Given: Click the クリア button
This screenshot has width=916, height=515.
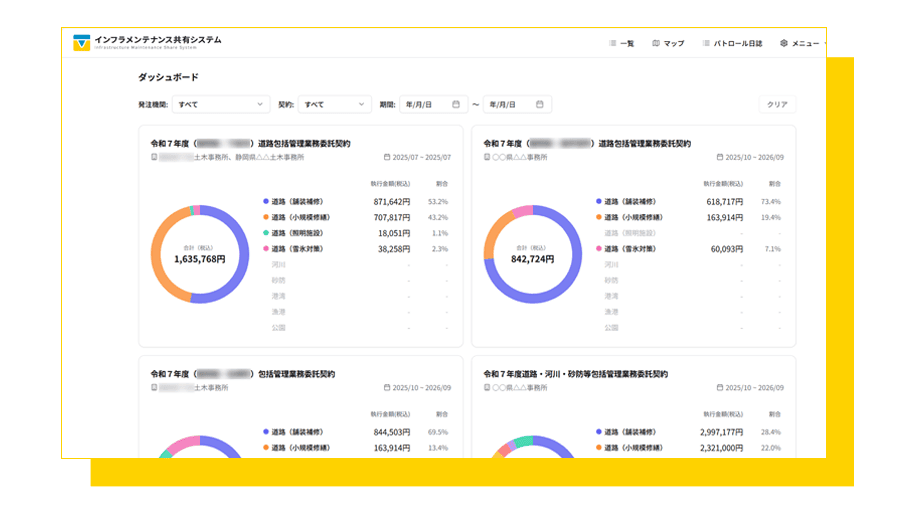Looking at the screenshot, I should pyautogui.click(x=777, y=105).
